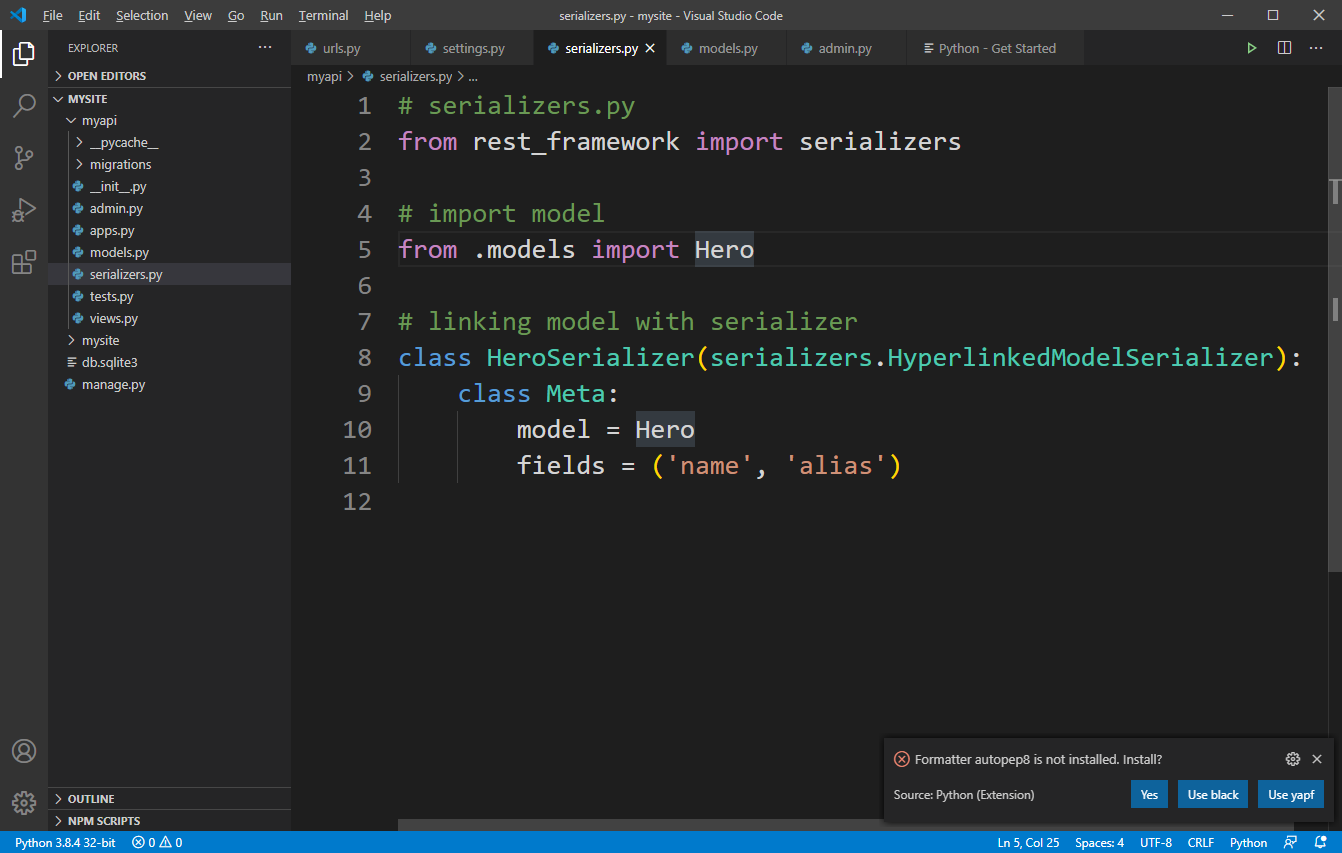This screenshot has height=853, width=1342.
Task: Open the Terminal menu
Action: click(x=324, y=16)
